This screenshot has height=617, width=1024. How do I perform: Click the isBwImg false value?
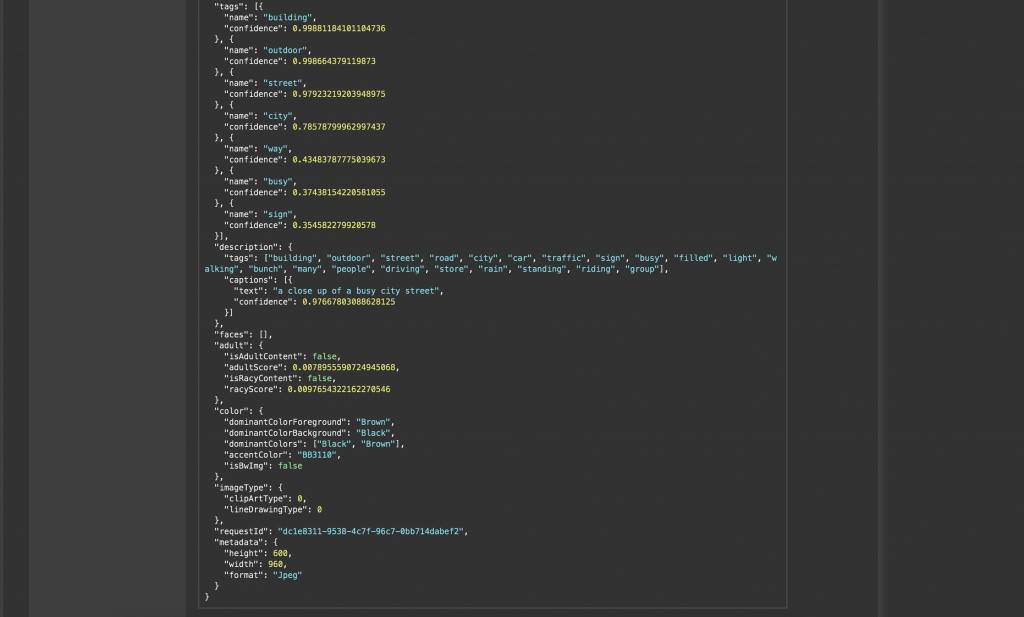(x=290, y=466)
